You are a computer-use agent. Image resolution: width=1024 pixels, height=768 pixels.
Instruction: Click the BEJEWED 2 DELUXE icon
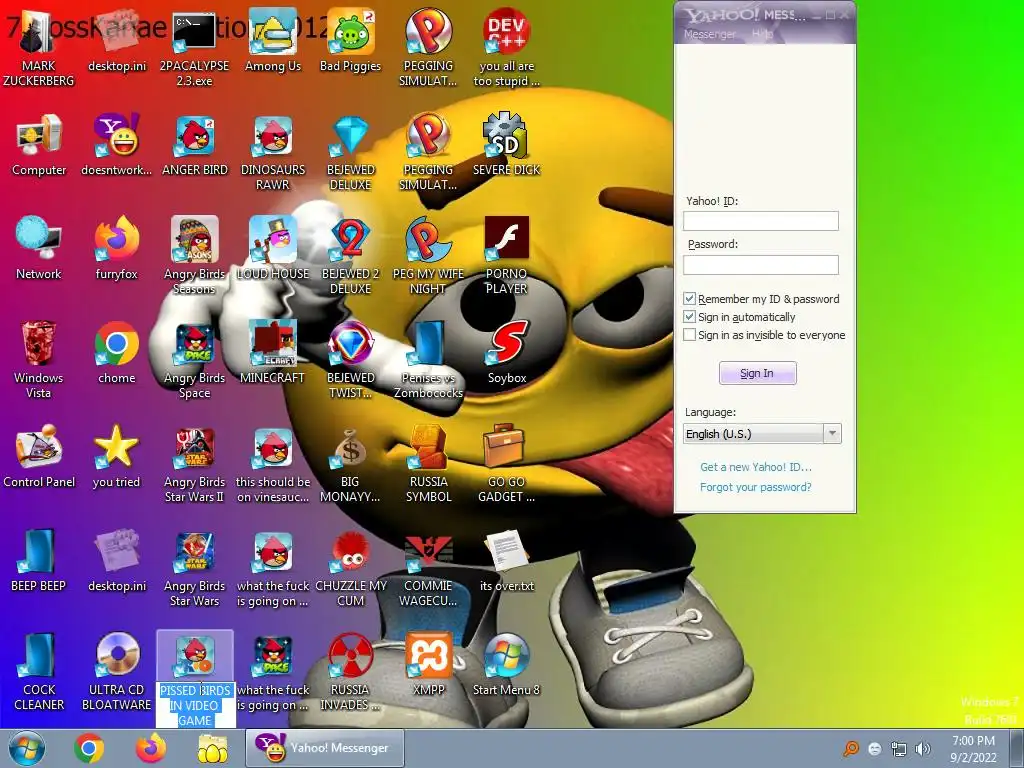[x=351, y=255]
